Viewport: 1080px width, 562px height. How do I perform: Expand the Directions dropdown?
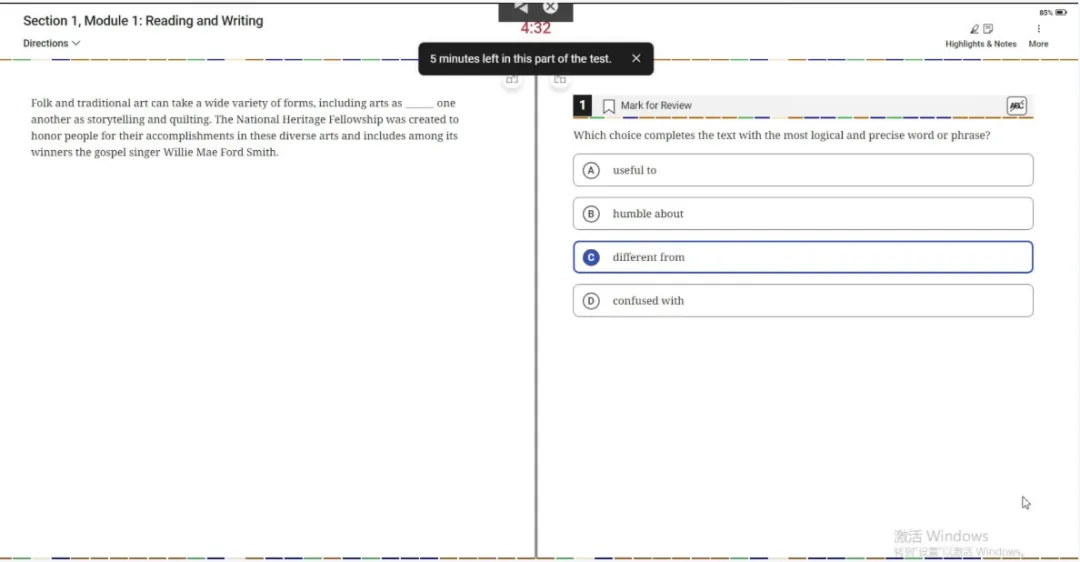[x=52, y=43]
